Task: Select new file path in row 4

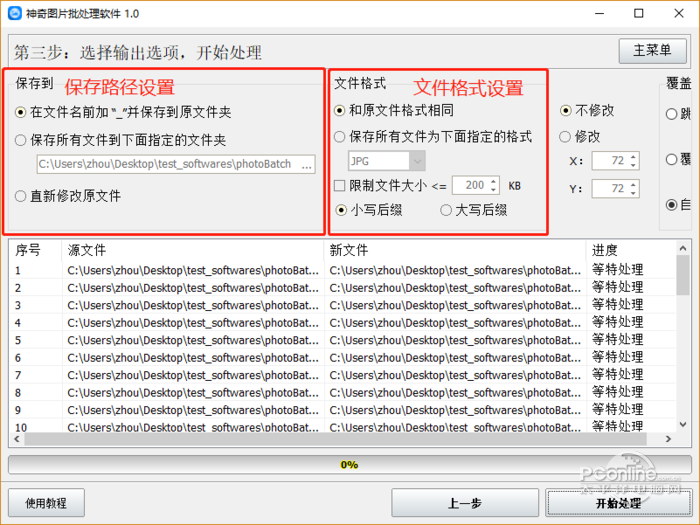Action: pos(455,323)
